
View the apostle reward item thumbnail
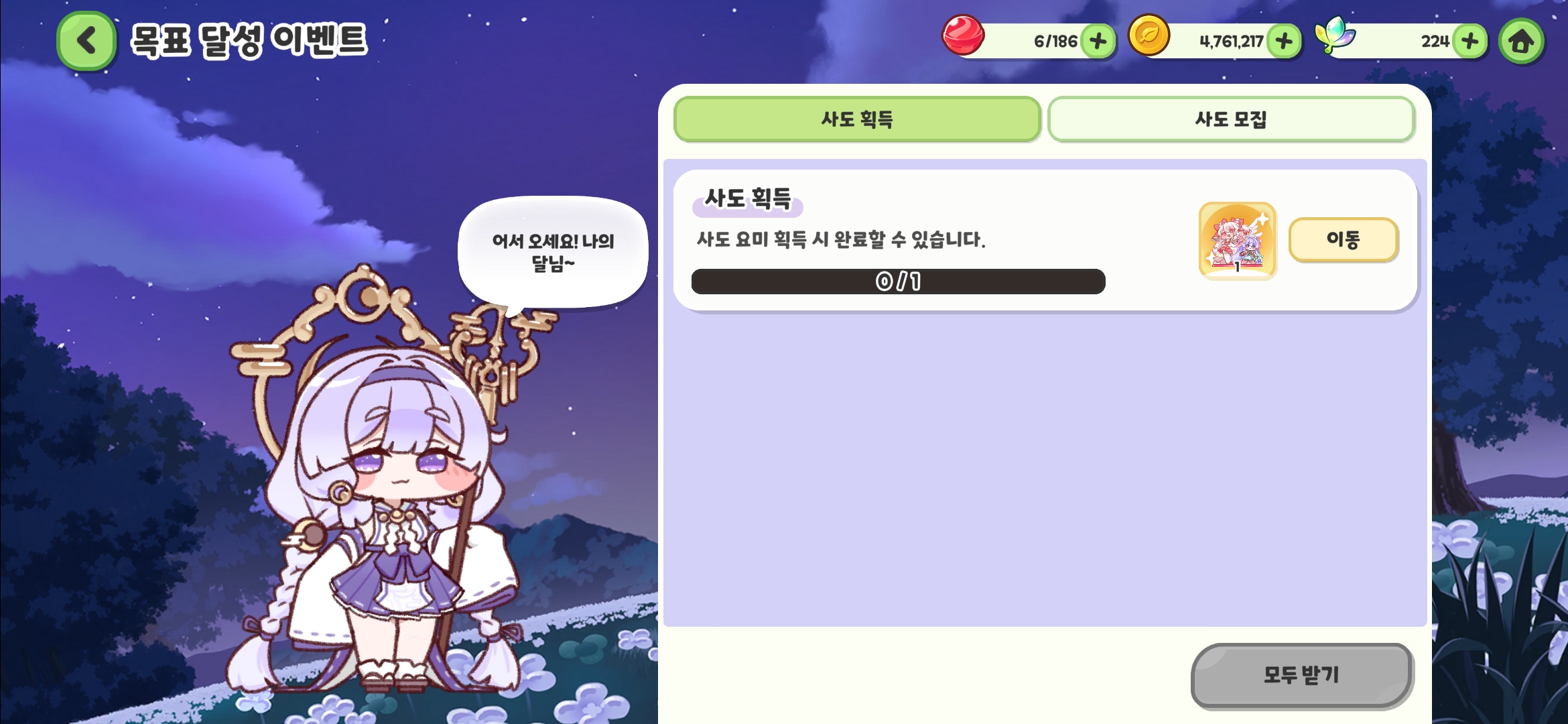click(1238, 240)
